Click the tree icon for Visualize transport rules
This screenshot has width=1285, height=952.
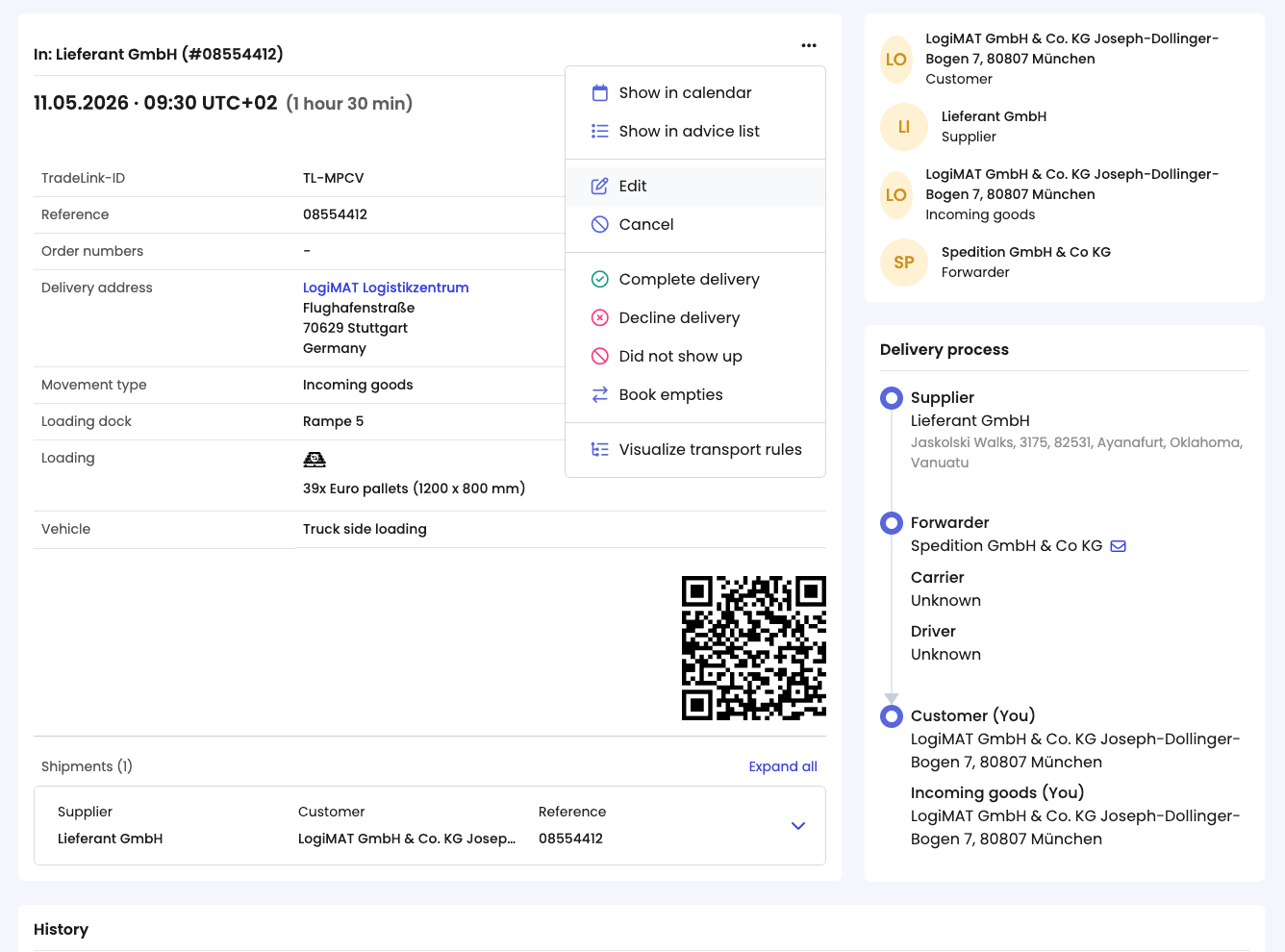click(x=600, y=450)
